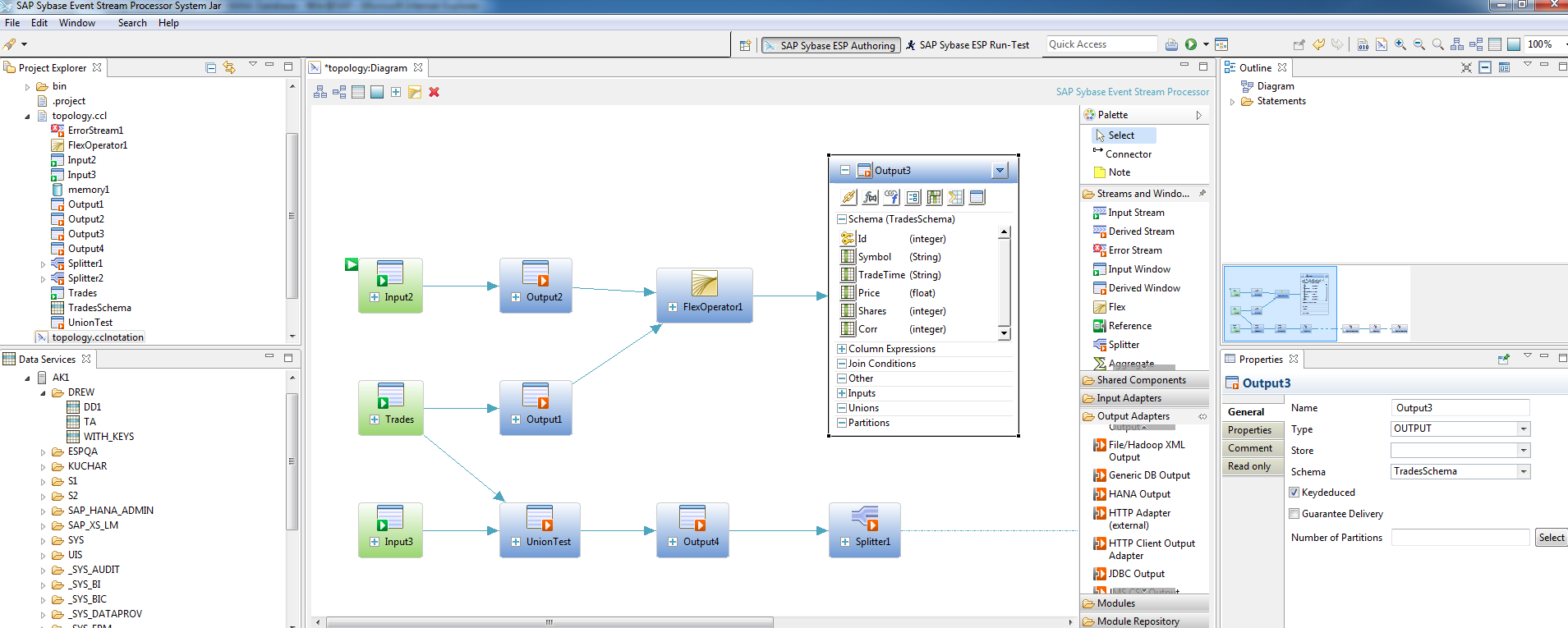Open the Type dropdown showing OUTPUT

coord(1524,429)
